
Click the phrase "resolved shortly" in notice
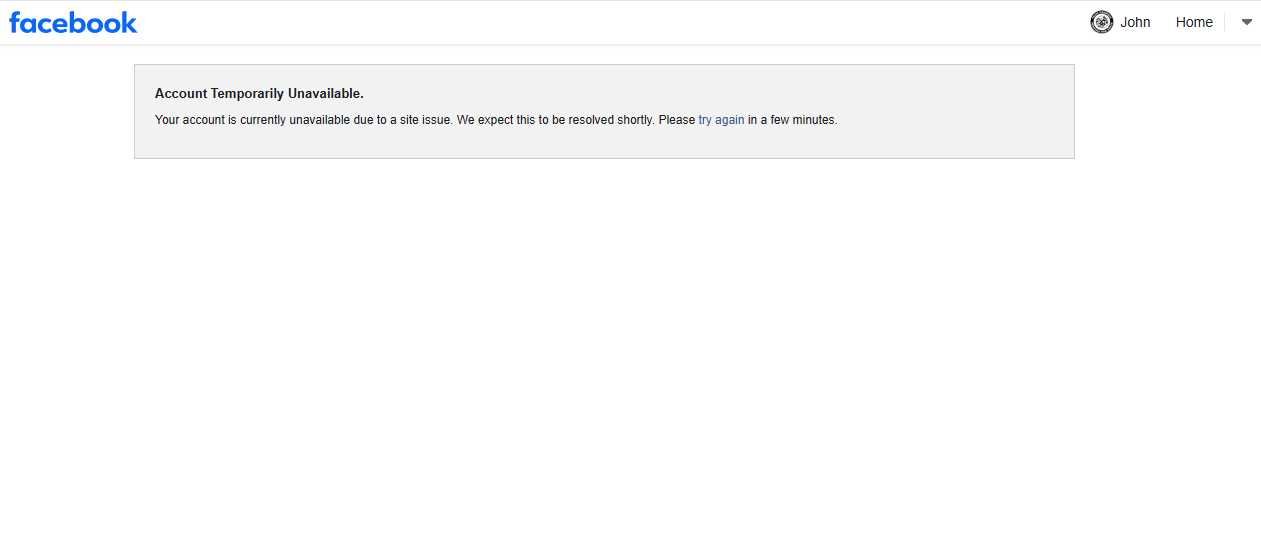(610, 120)
